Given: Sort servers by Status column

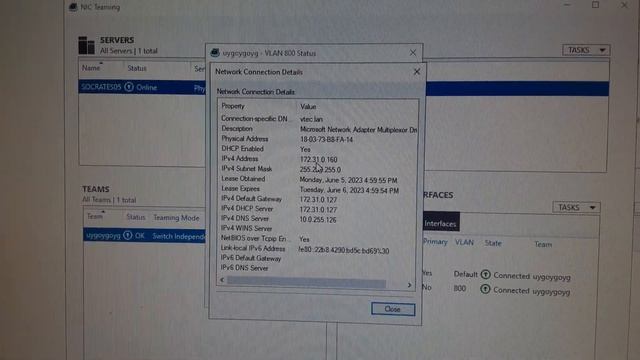Looking at the screenshot, I should [x=137, y=68].
